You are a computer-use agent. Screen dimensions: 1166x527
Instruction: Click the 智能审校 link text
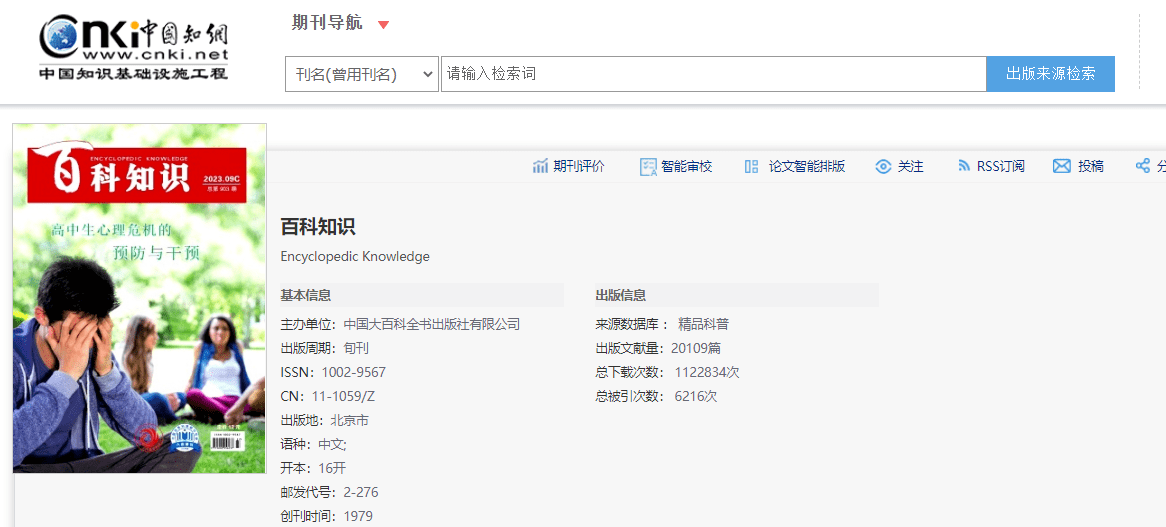pos(686,166)
